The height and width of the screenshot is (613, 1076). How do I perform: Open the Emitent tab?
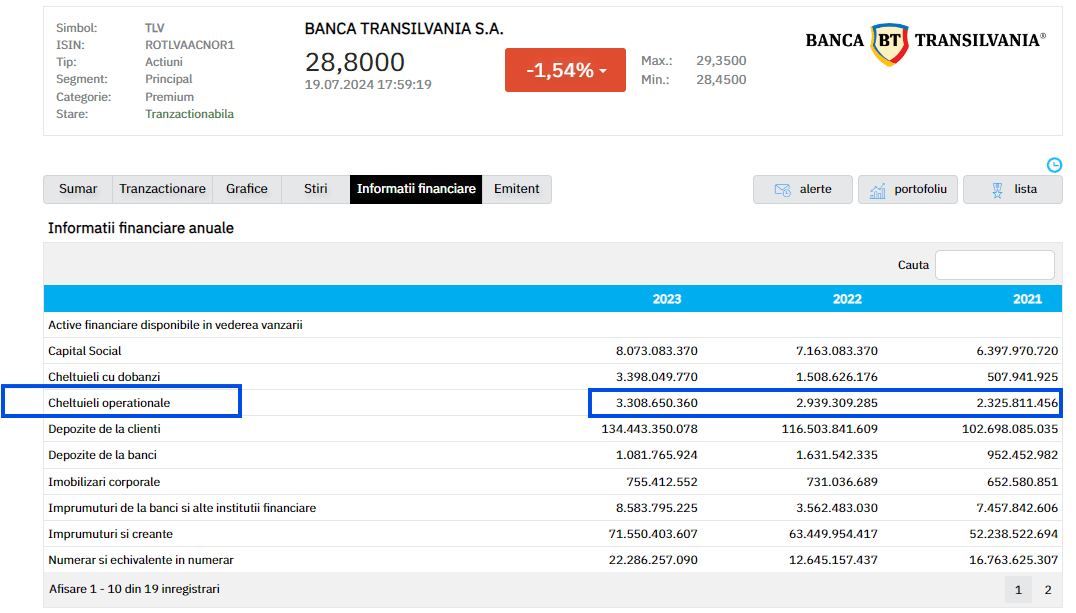(516, 189)
